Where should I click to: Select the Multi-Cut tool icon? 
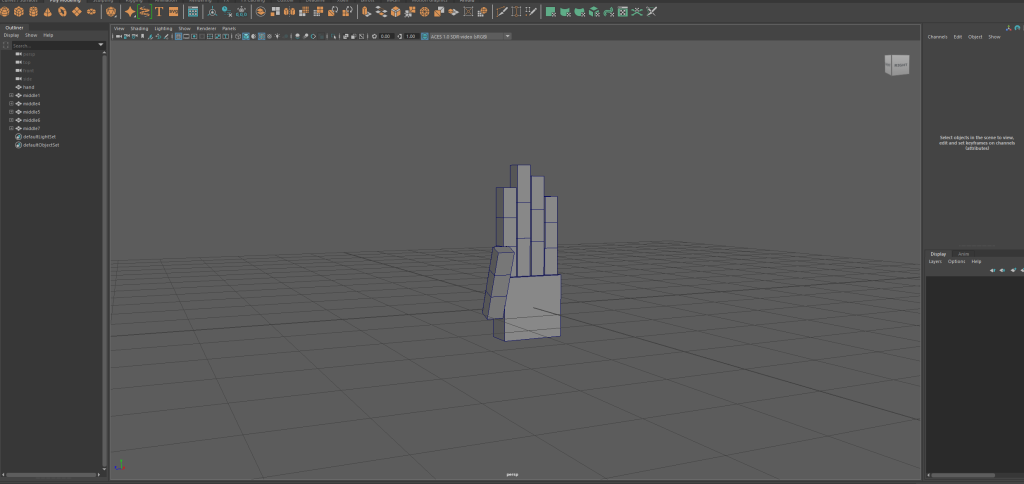click(x=502, y=12)
